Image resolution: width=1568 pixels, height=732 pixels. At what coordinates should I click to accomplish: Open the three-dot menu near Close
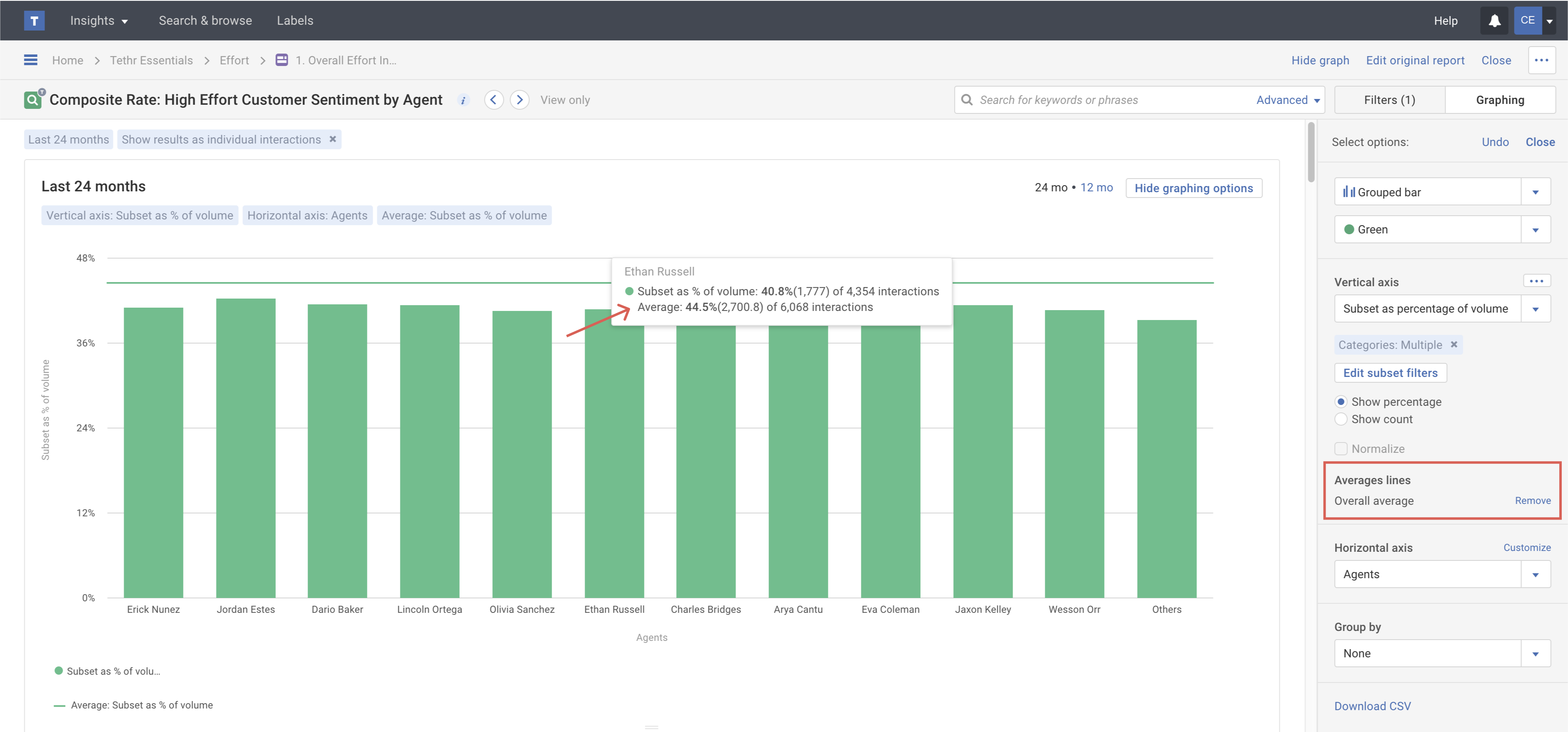click(x=1541, y=60)
